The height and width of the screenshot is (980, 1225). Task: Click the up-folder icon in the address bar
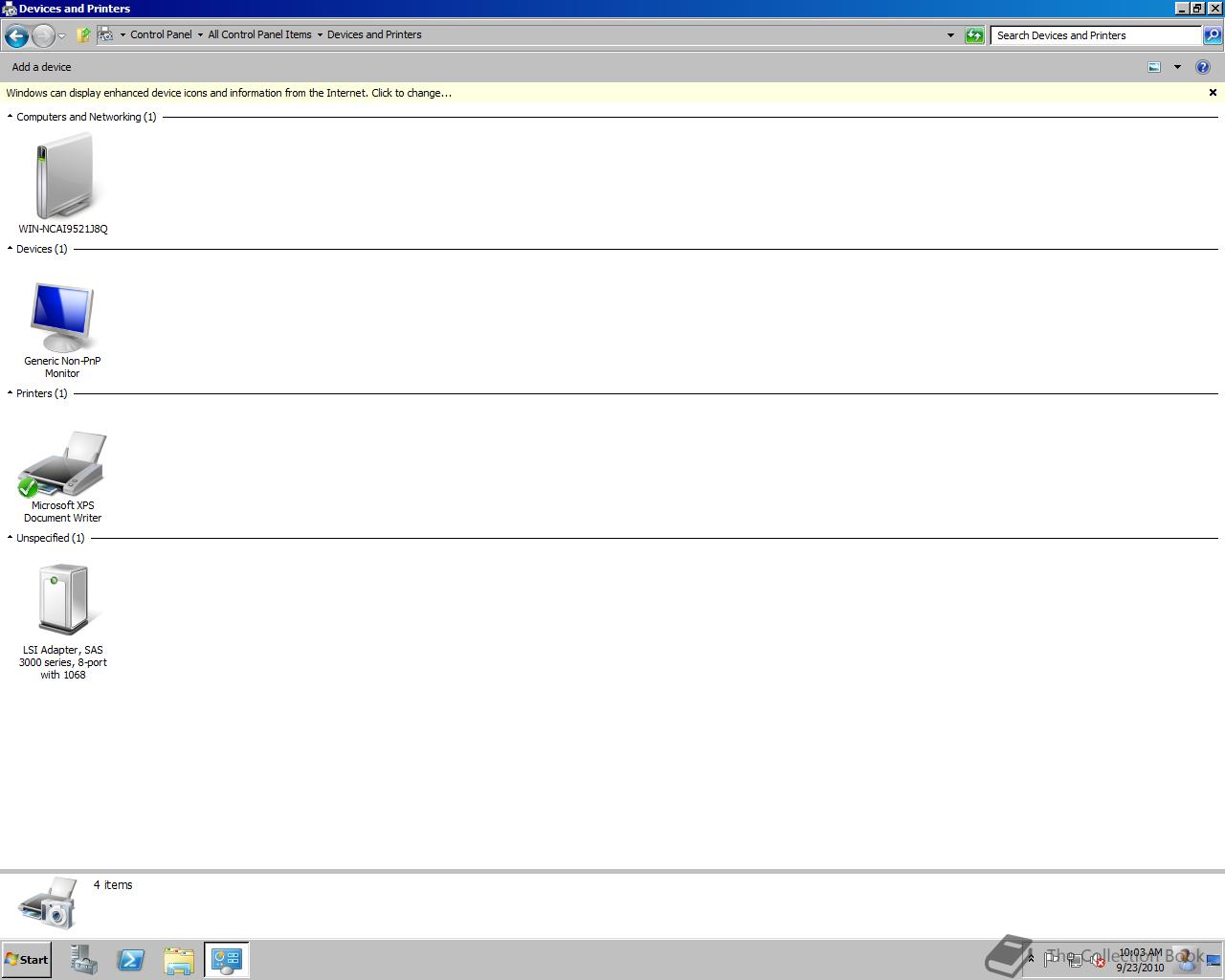(x=83, y=35)
